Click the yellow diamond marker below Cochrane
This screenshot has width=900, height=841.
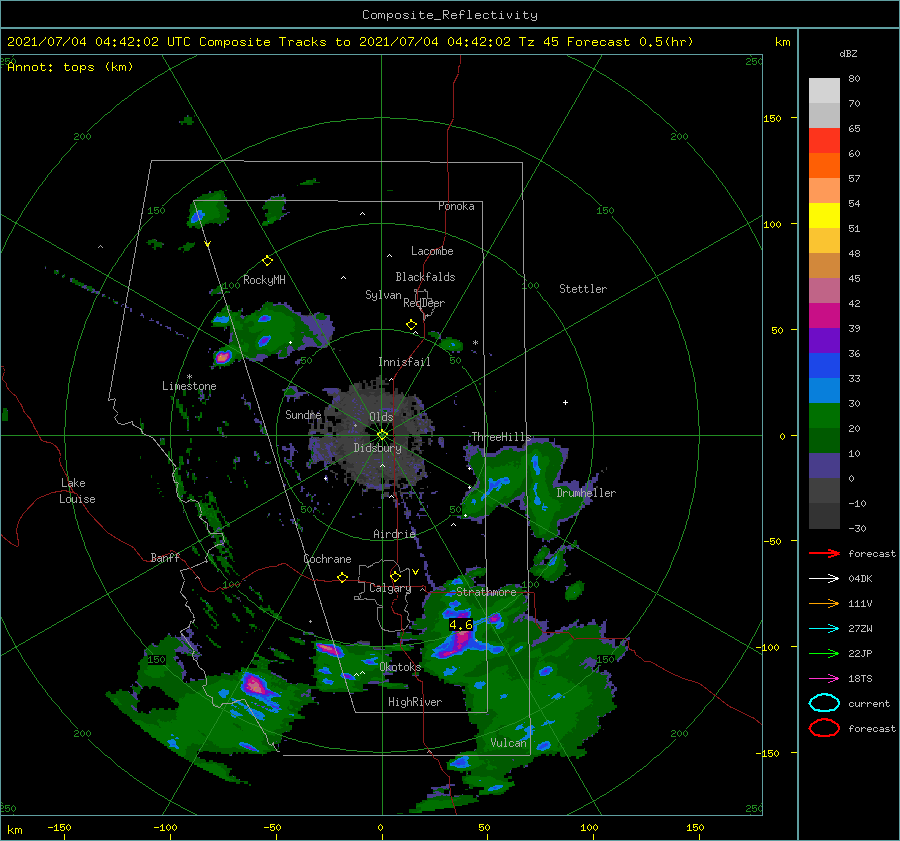[x=342, y=578]
